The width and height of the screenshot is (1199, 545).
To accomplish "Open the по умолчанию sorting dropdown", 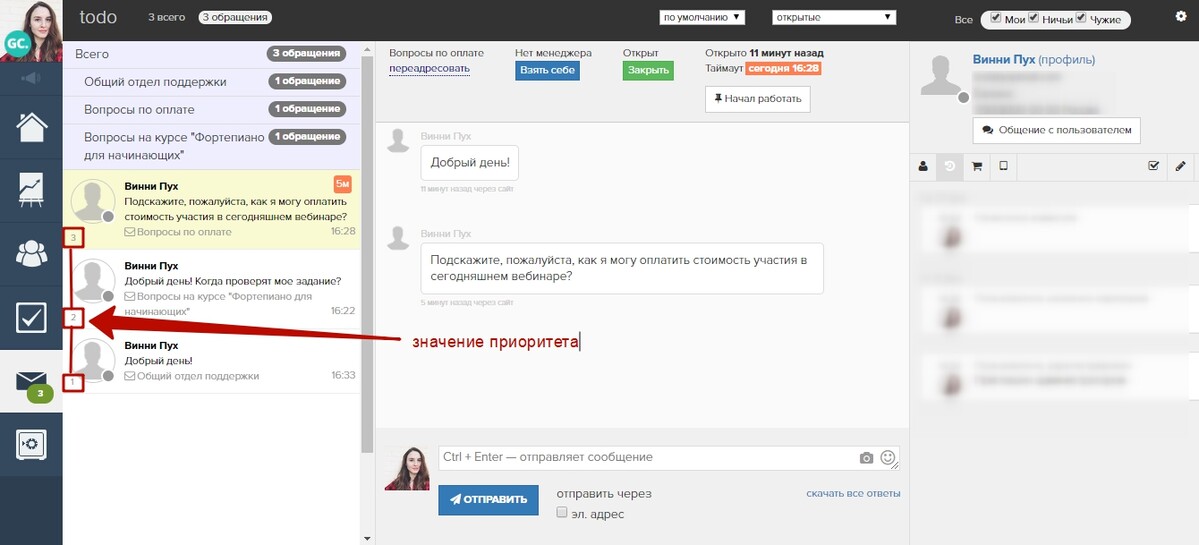I will click(702, 17).
